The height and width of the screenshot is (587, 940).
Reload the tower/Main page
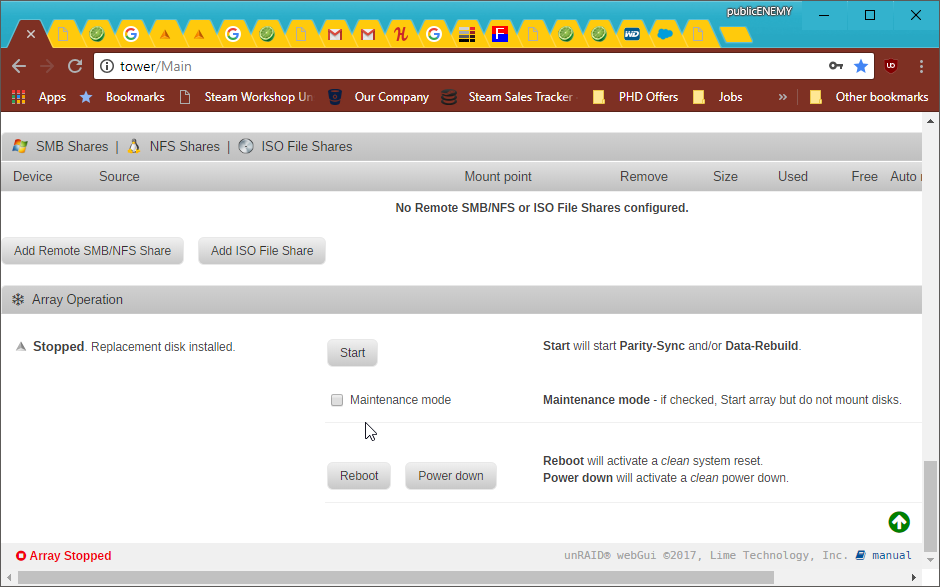point(75,66)
